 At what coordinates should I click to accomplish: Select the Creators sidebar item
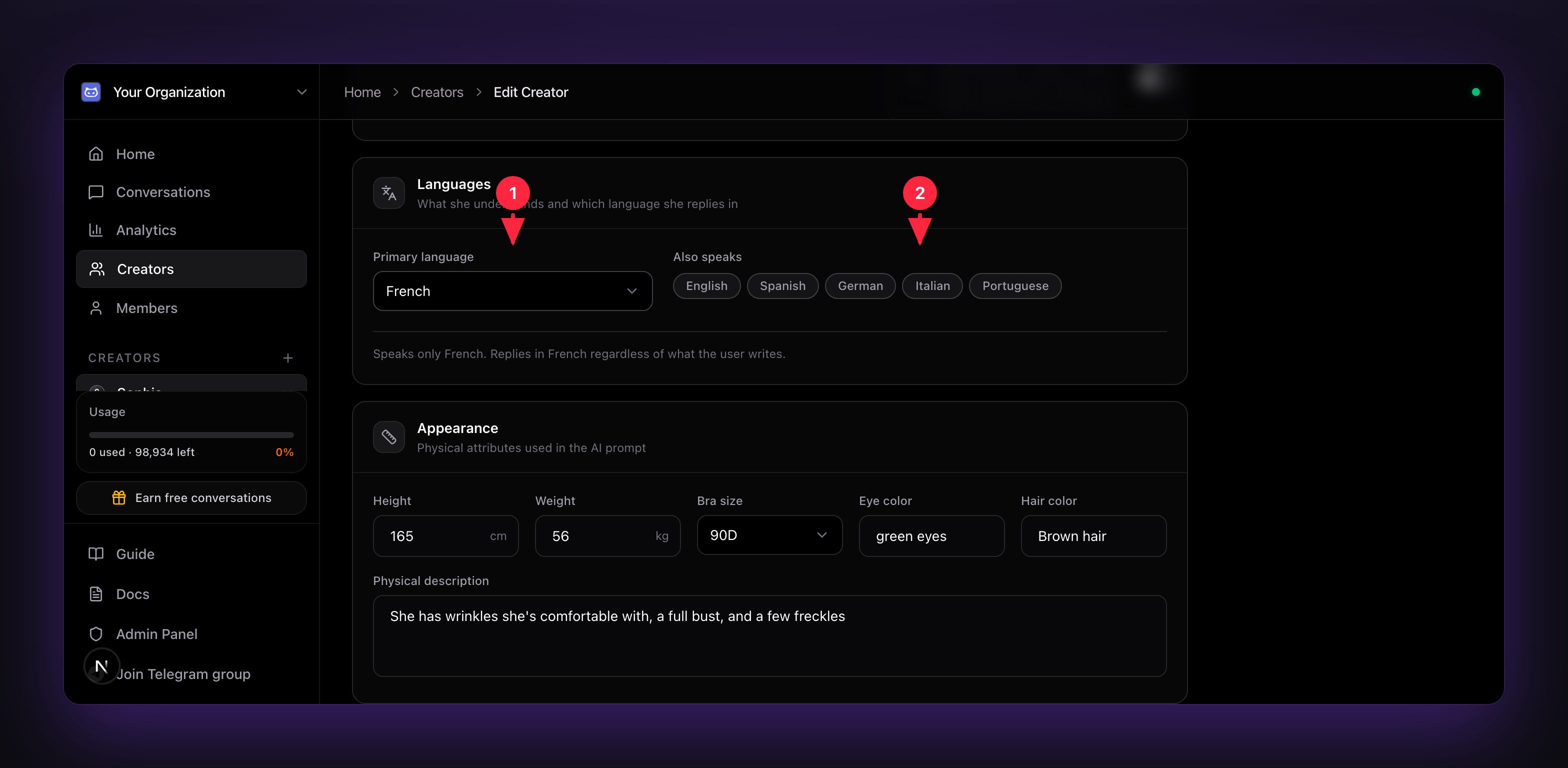(191, 269)
